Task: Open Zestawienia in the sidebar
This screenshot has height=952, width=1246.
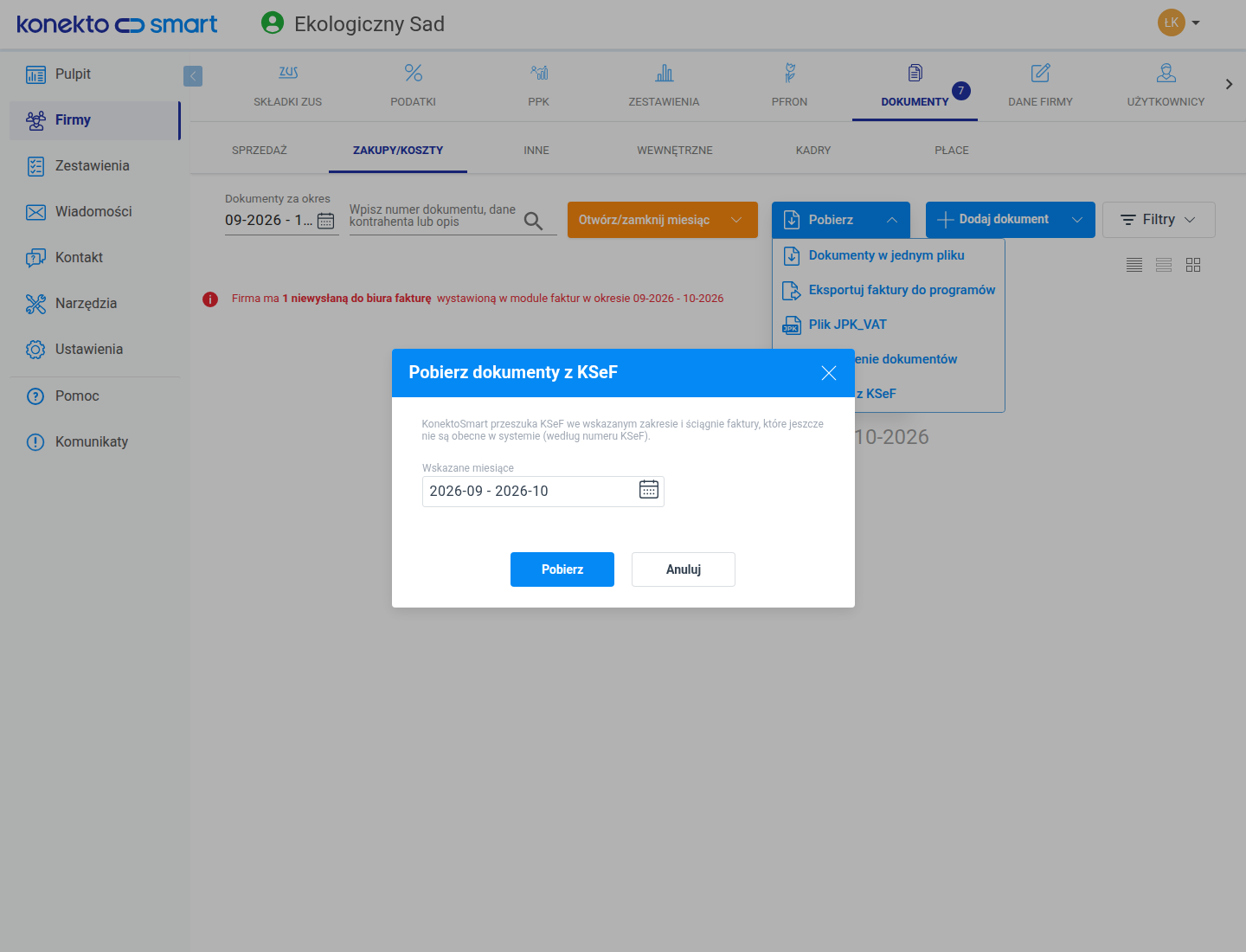Action: (x=94, y=166)
